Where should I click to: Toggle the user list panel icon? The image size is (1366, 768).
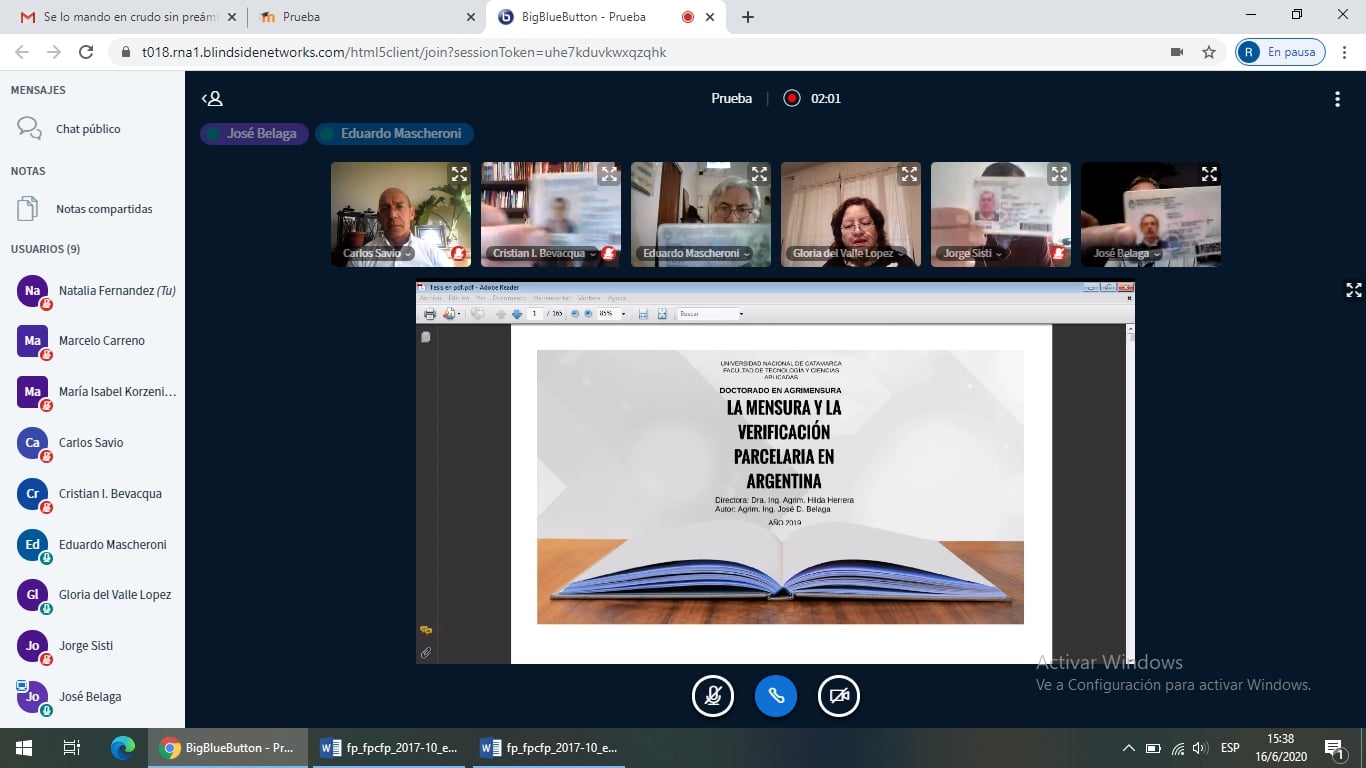tap(212, 98)
